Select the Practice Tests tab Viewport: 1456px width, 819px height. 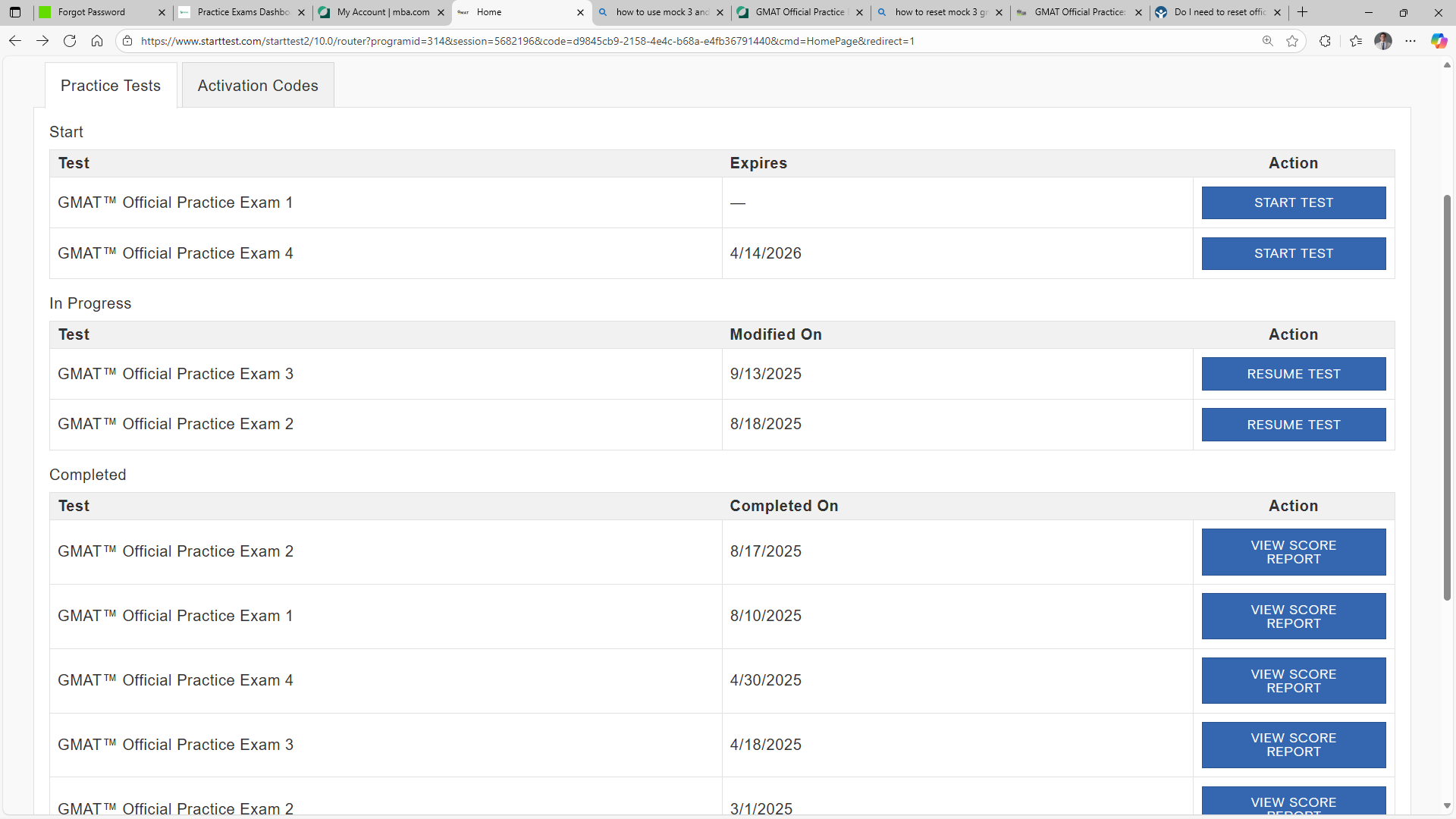pyautogui.click(x=111, y=86)
